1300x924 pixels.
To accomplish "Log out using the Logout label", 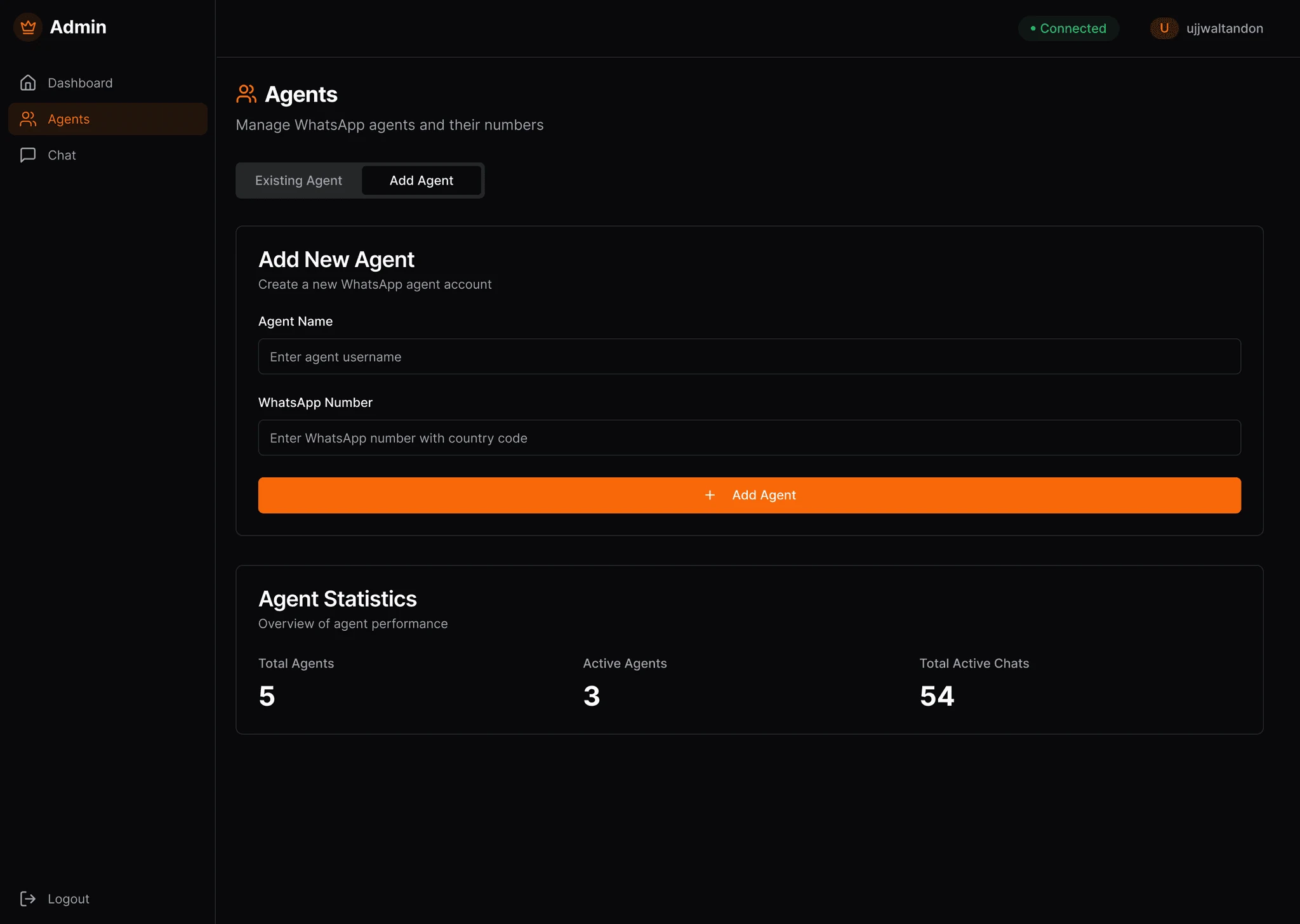I will tap(69, 899).
